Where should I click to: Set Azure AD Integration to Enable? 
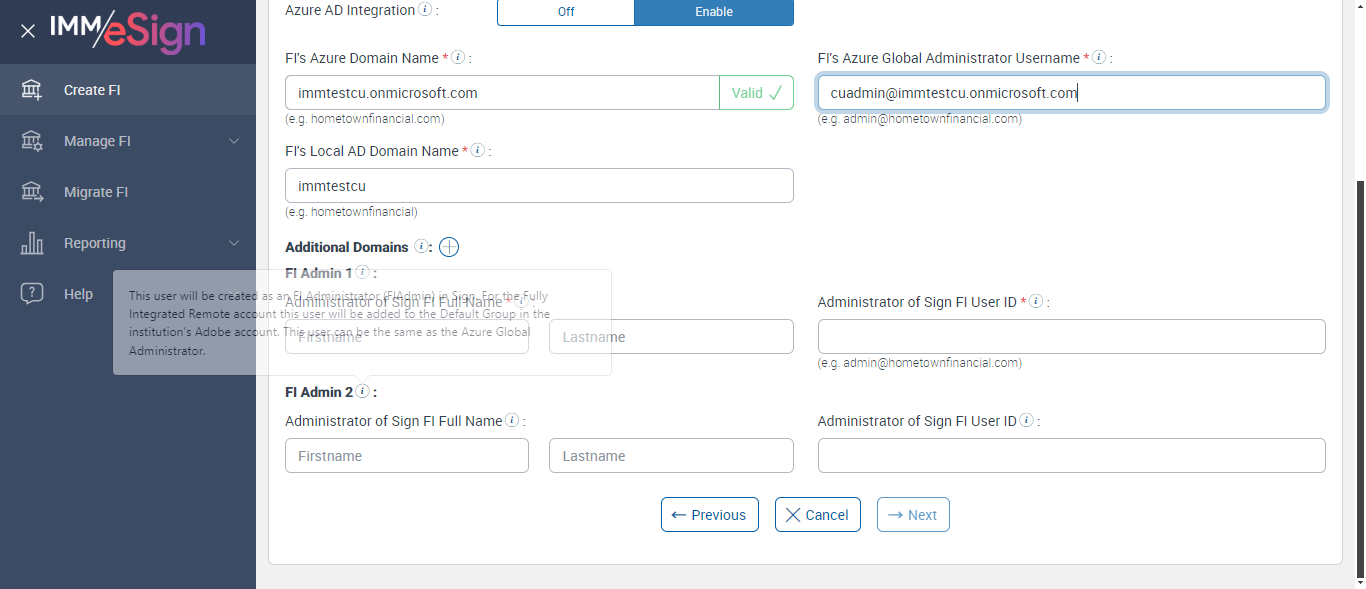pos(713,12)
